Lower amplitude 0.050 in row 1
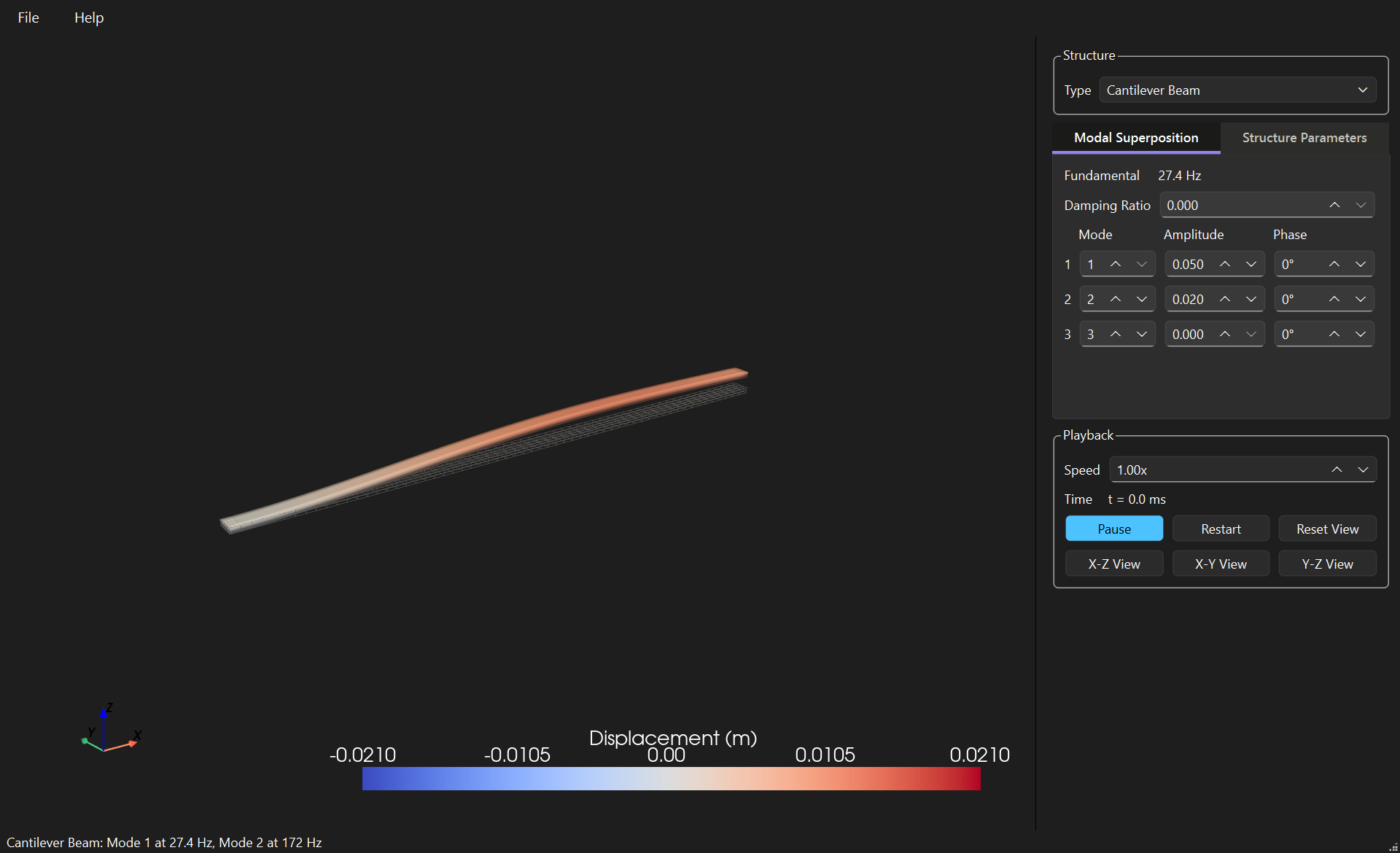Viewport: 1400px width, 853px height. [x=1251, y=265]
